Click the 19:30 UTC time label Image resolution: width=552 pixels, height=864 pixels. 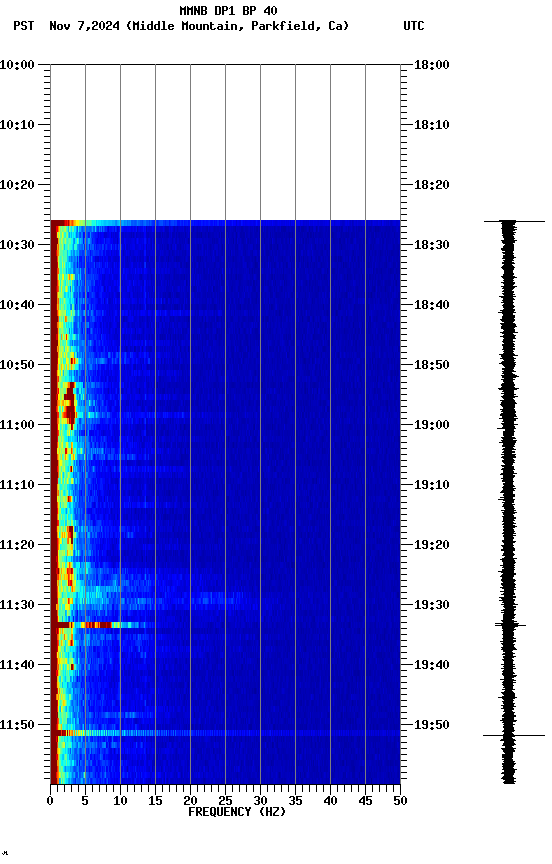tap(432, 605)
